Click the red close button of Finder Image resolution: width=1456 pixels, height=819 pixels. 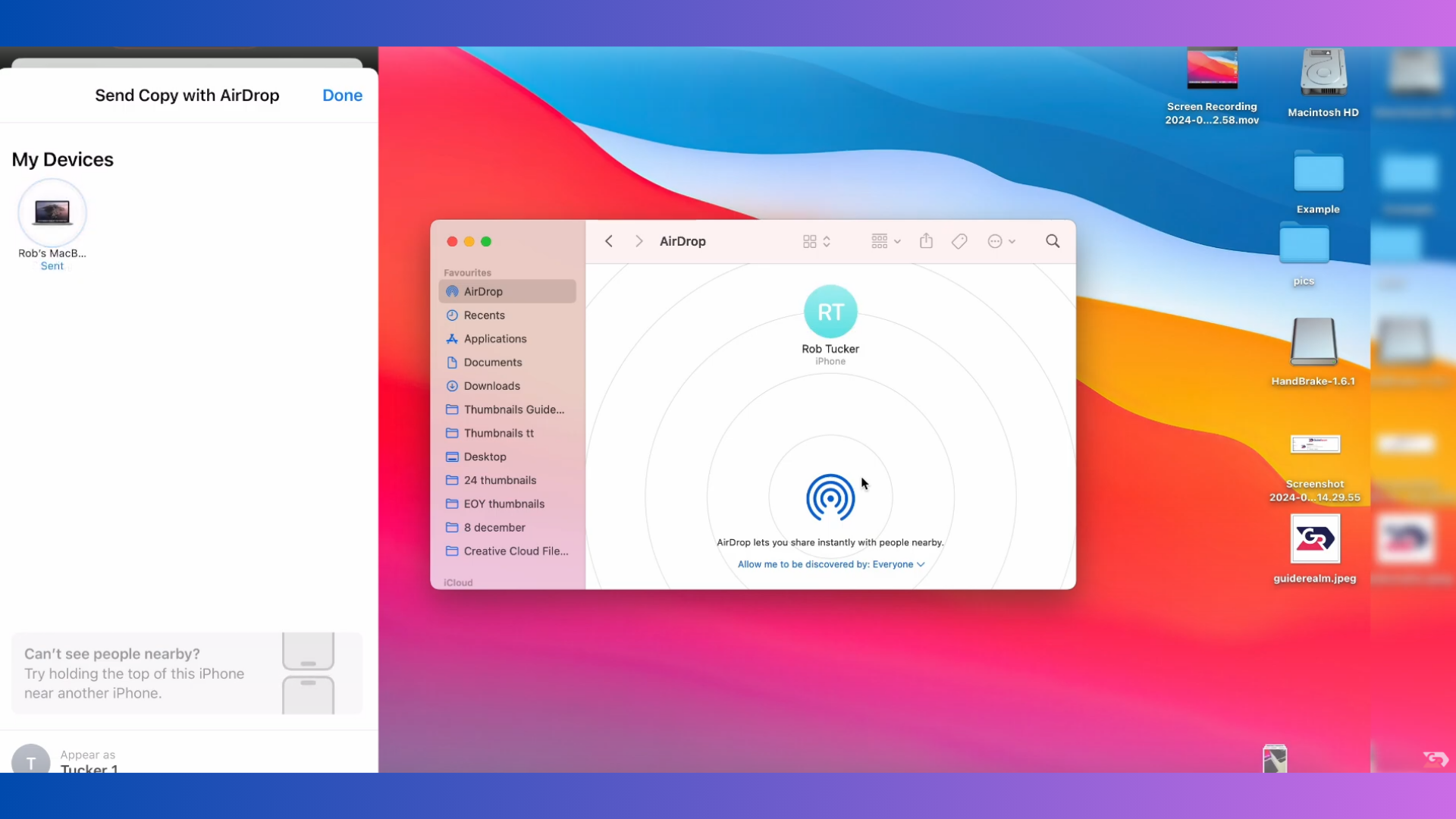click(452, 241)
